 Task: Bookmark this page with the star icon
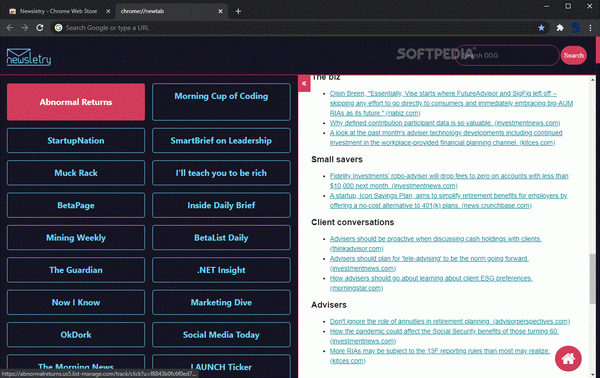point(541,28)
